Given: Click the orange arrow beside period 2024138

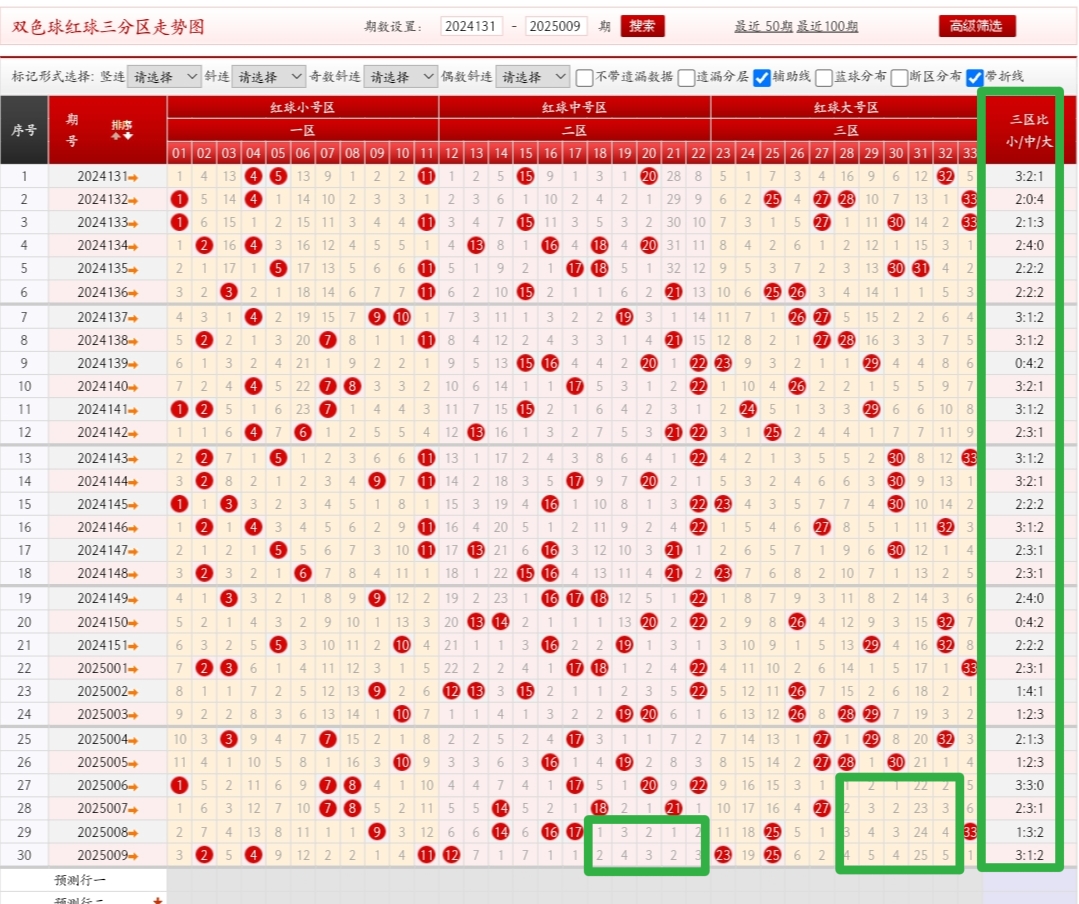Looking at the screenshot, I should 133,341.
